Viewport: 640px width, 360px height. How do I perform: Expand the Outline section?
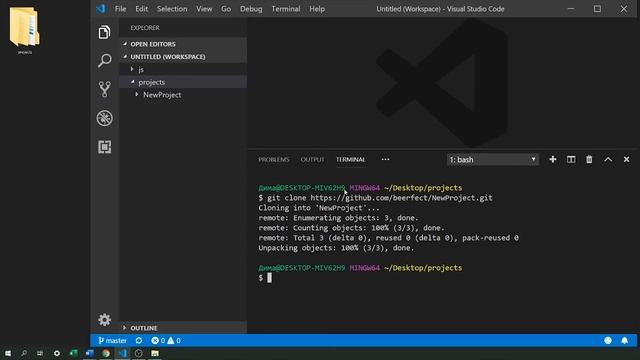(x=183, y=328)
